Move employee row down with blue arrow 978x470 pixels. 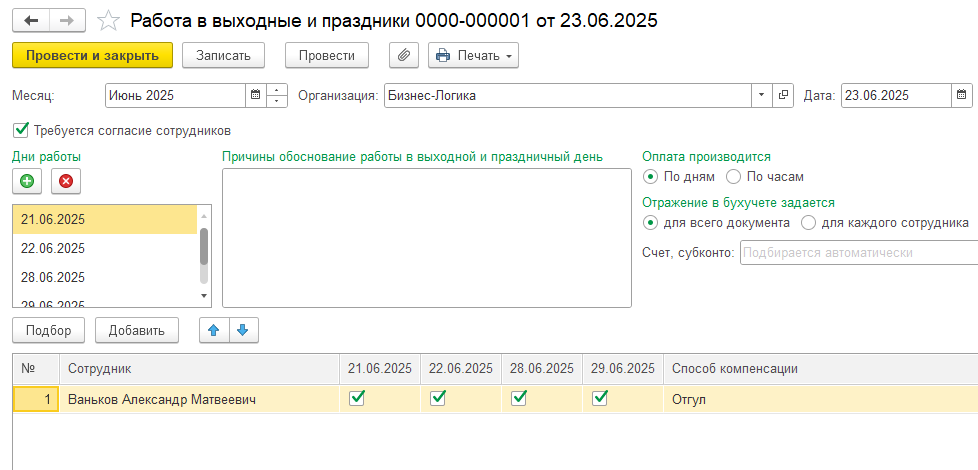pos(243,330)
